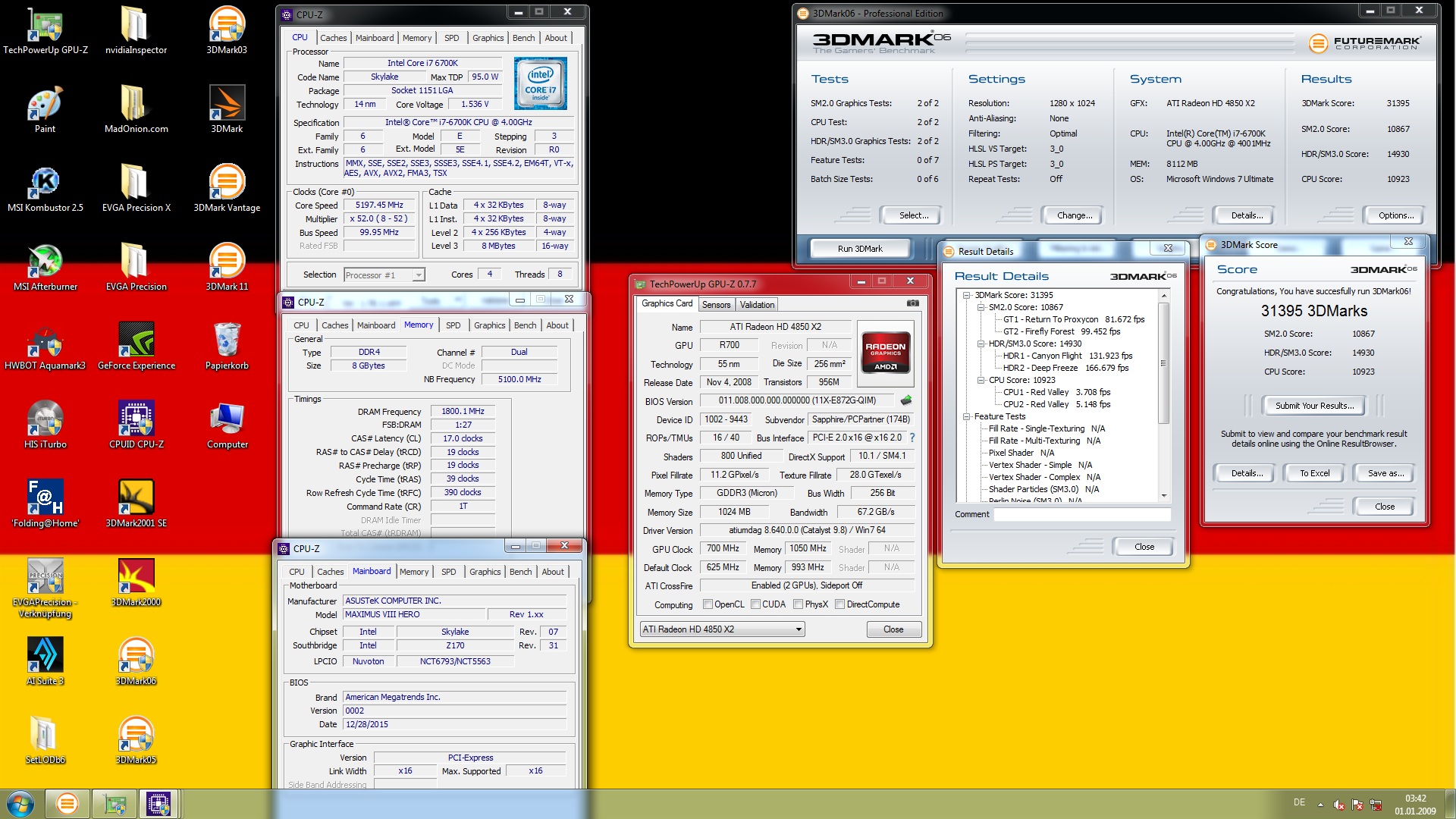Launch HIS iTurbo desktop shortcut
The width and height of the screenshot is (1456, 819).
coord(45,425)
